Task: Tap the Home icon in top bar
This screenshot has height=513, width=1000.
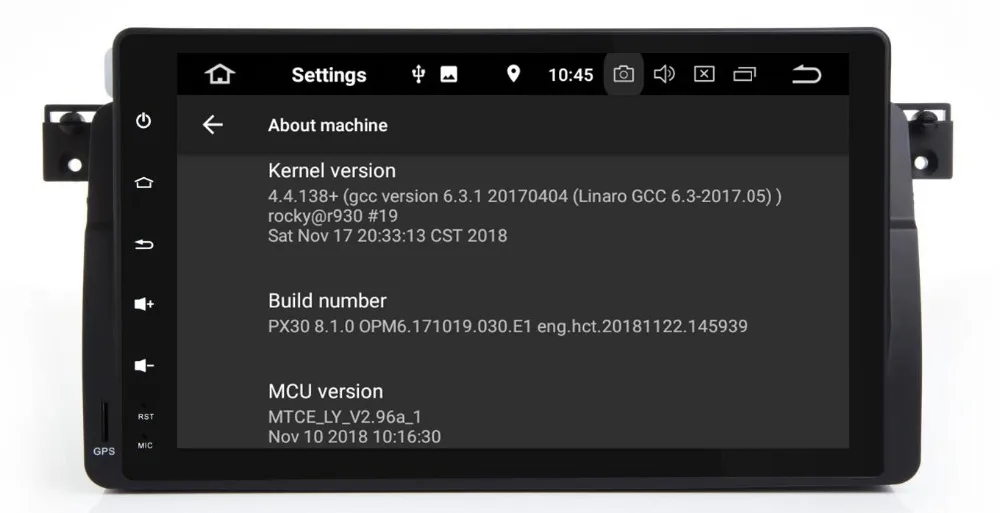Action: [220, 74]
